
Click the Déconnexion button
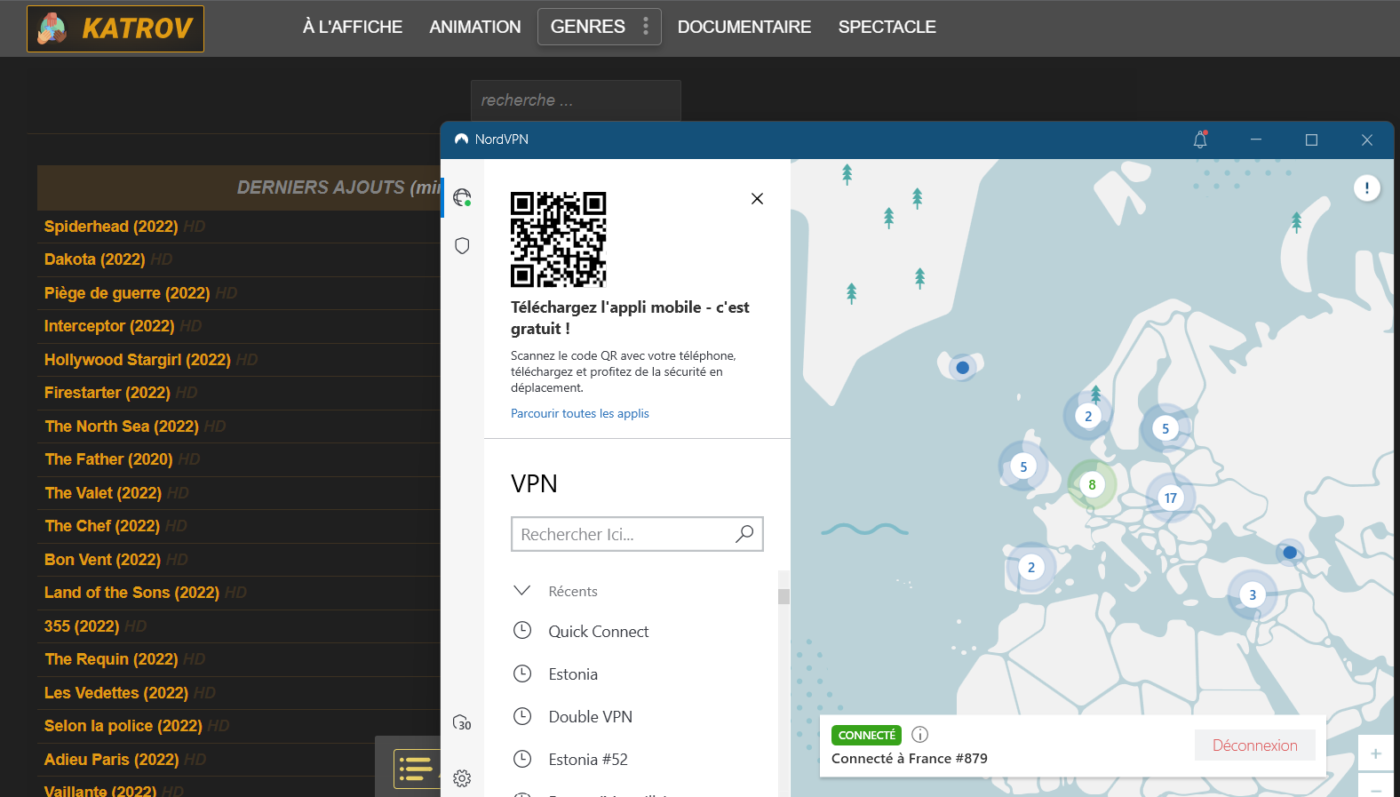[1255, 745]
